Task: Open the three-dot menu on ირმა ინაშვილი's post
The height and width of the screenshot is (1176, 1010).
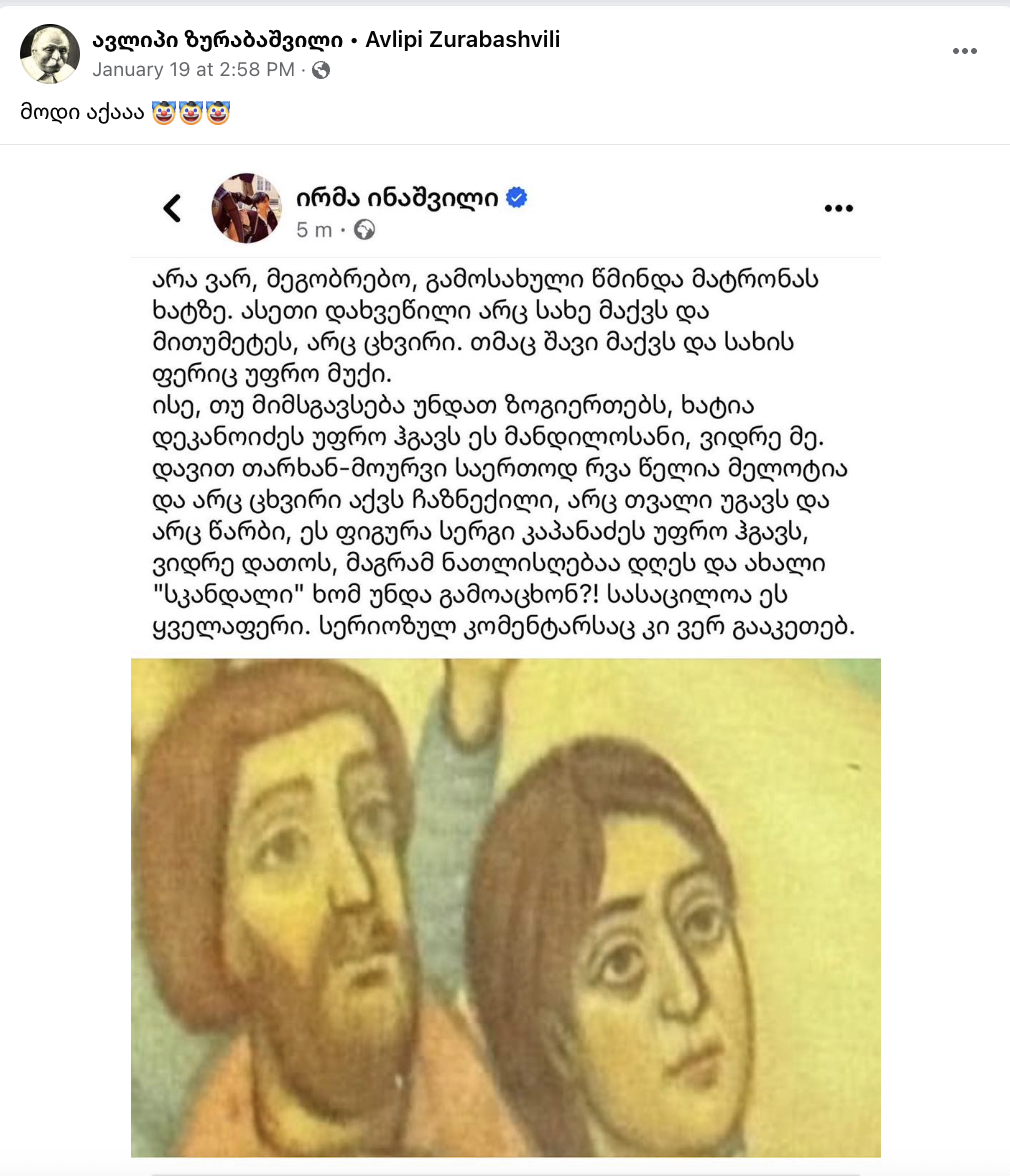Action: point(838,208)
